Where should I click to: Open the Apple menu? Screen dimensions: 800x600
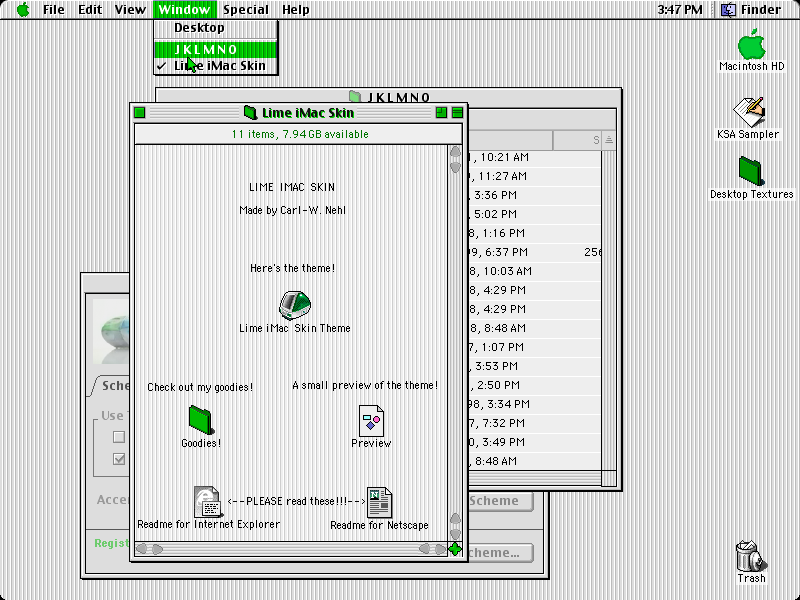[23, 10]
